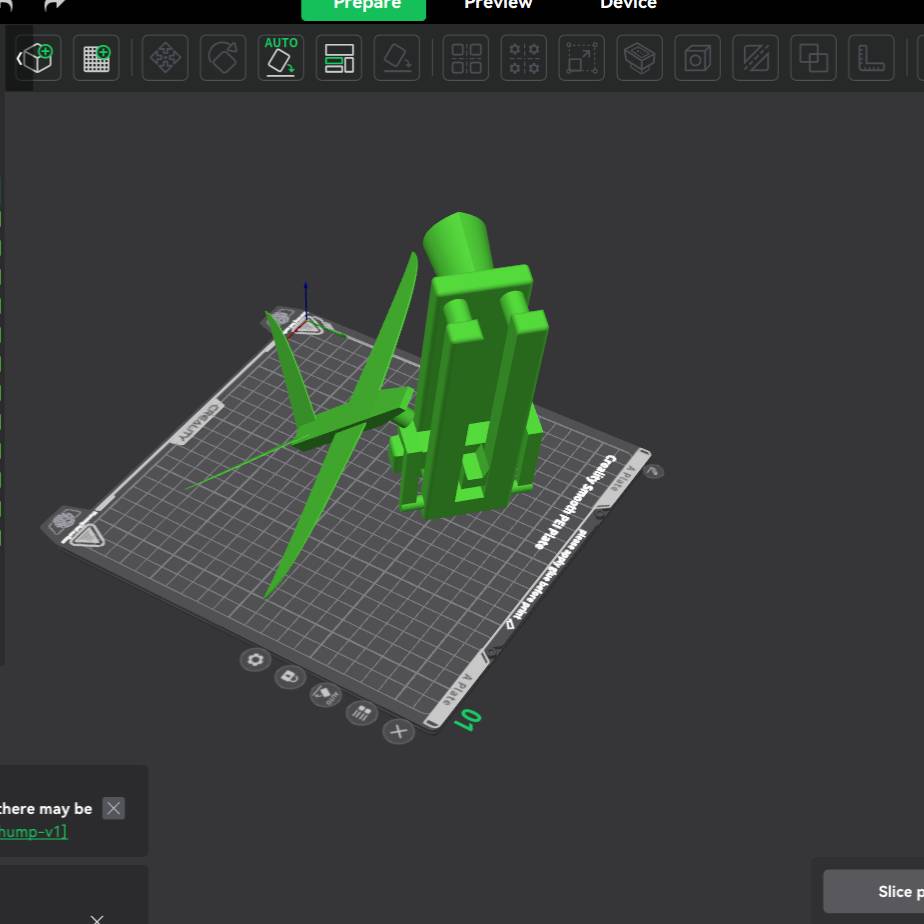Remove plate using the X icon

pyautogui.click(x=398, y=731)
